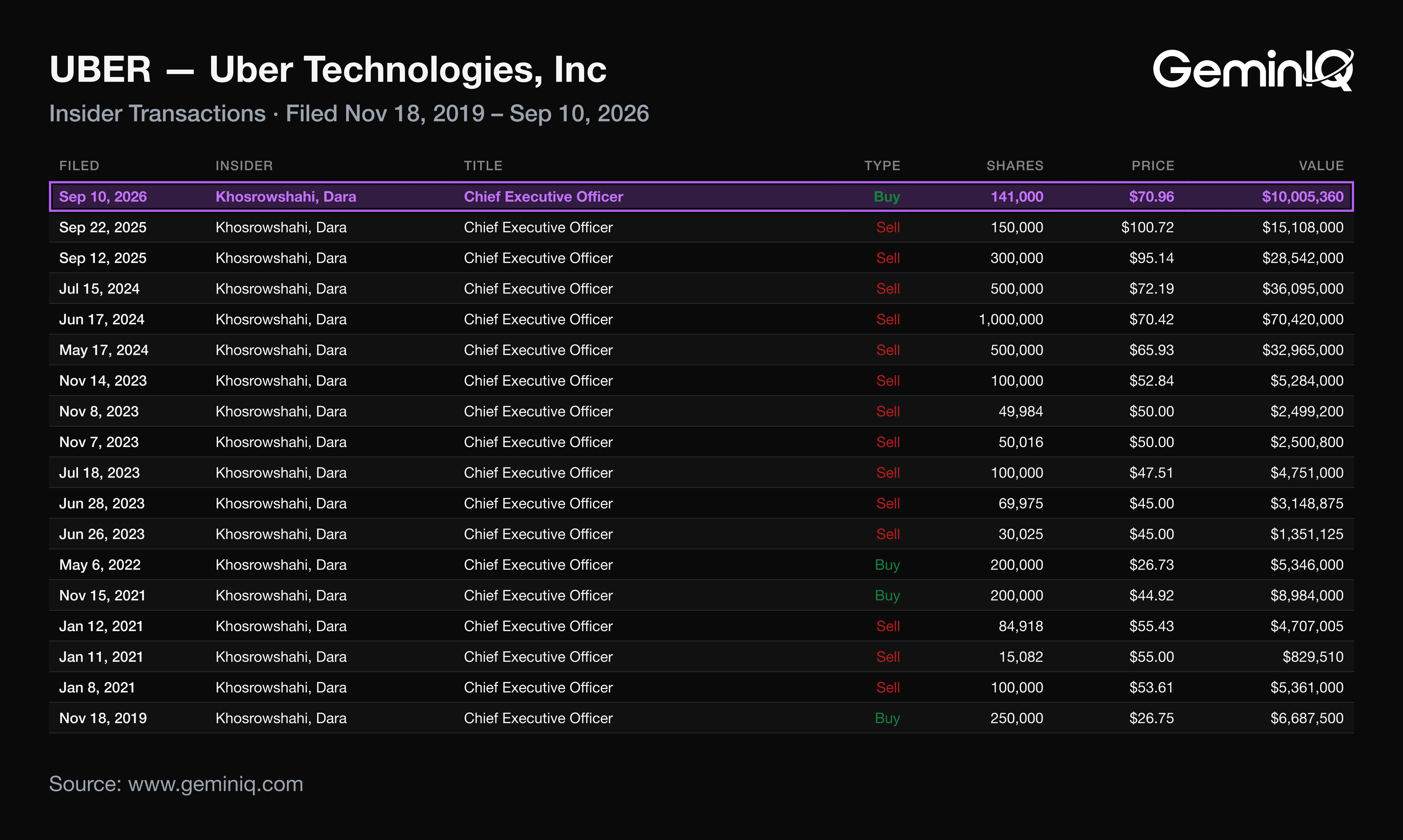Select the Jan 11, 2021 transaction row
The image size is (1403, 840).
(x=701, y=657)
